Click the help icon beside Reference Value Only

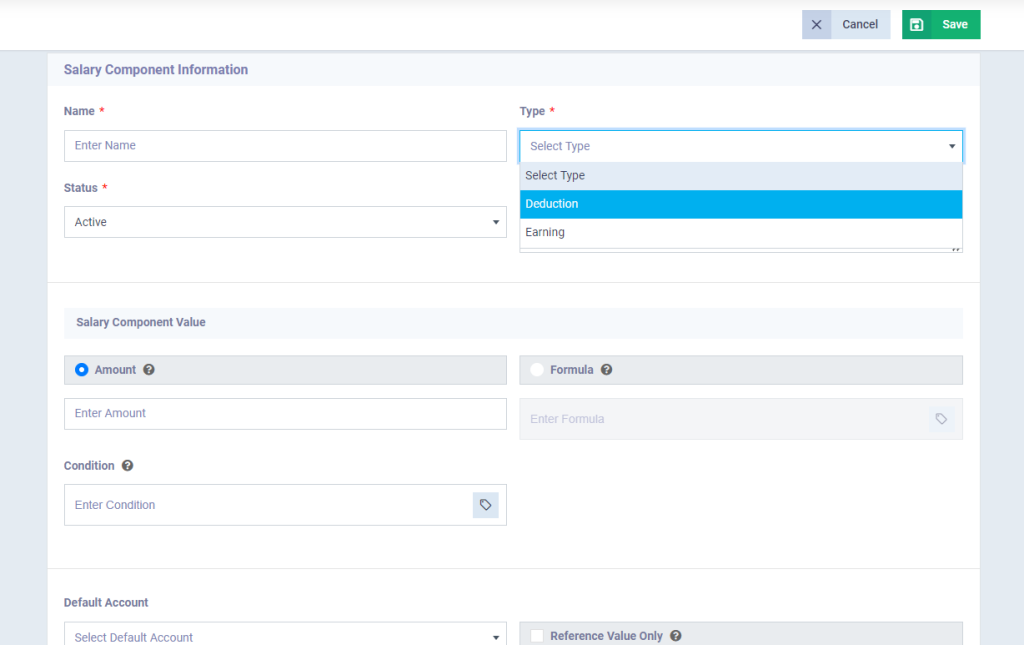[x=675, y=635]
